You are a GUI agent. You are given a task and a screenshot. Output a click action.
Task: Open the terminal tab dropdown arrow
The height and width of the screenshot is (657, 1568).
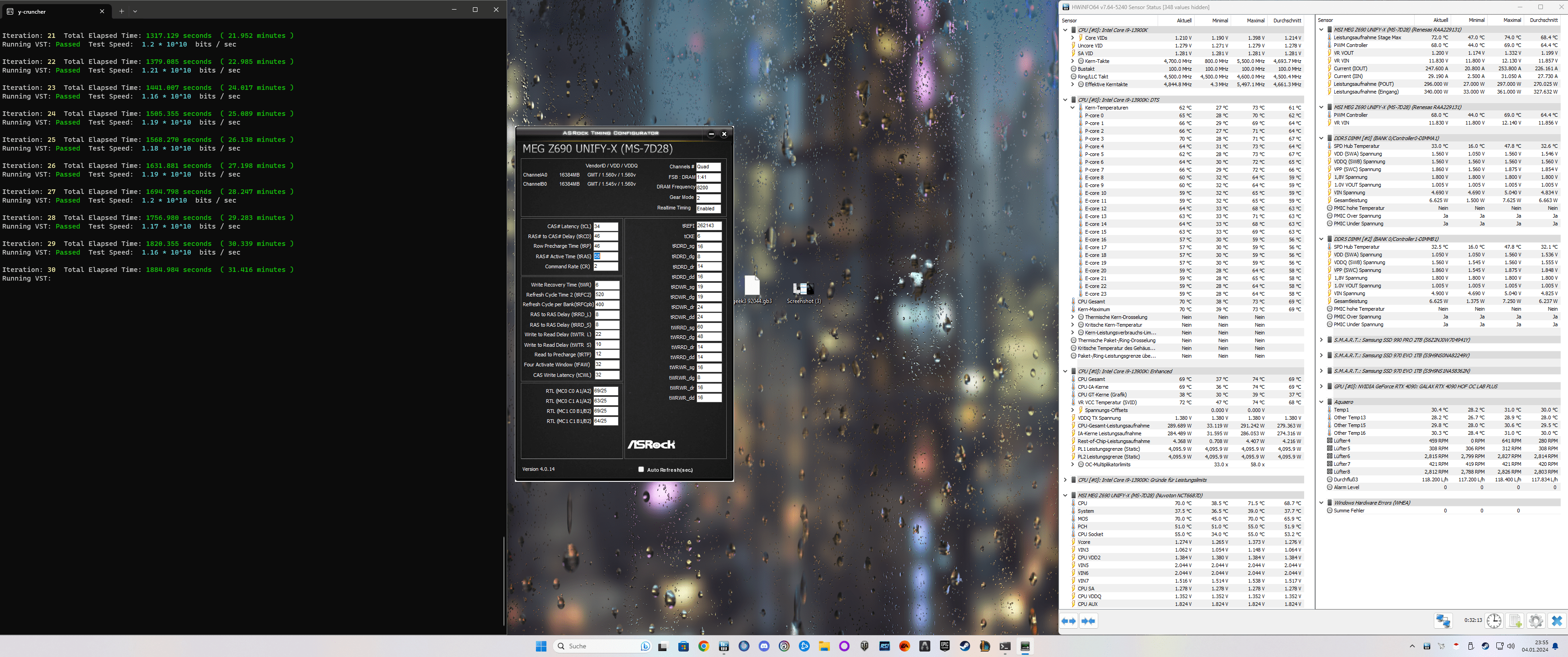(135, 11)
